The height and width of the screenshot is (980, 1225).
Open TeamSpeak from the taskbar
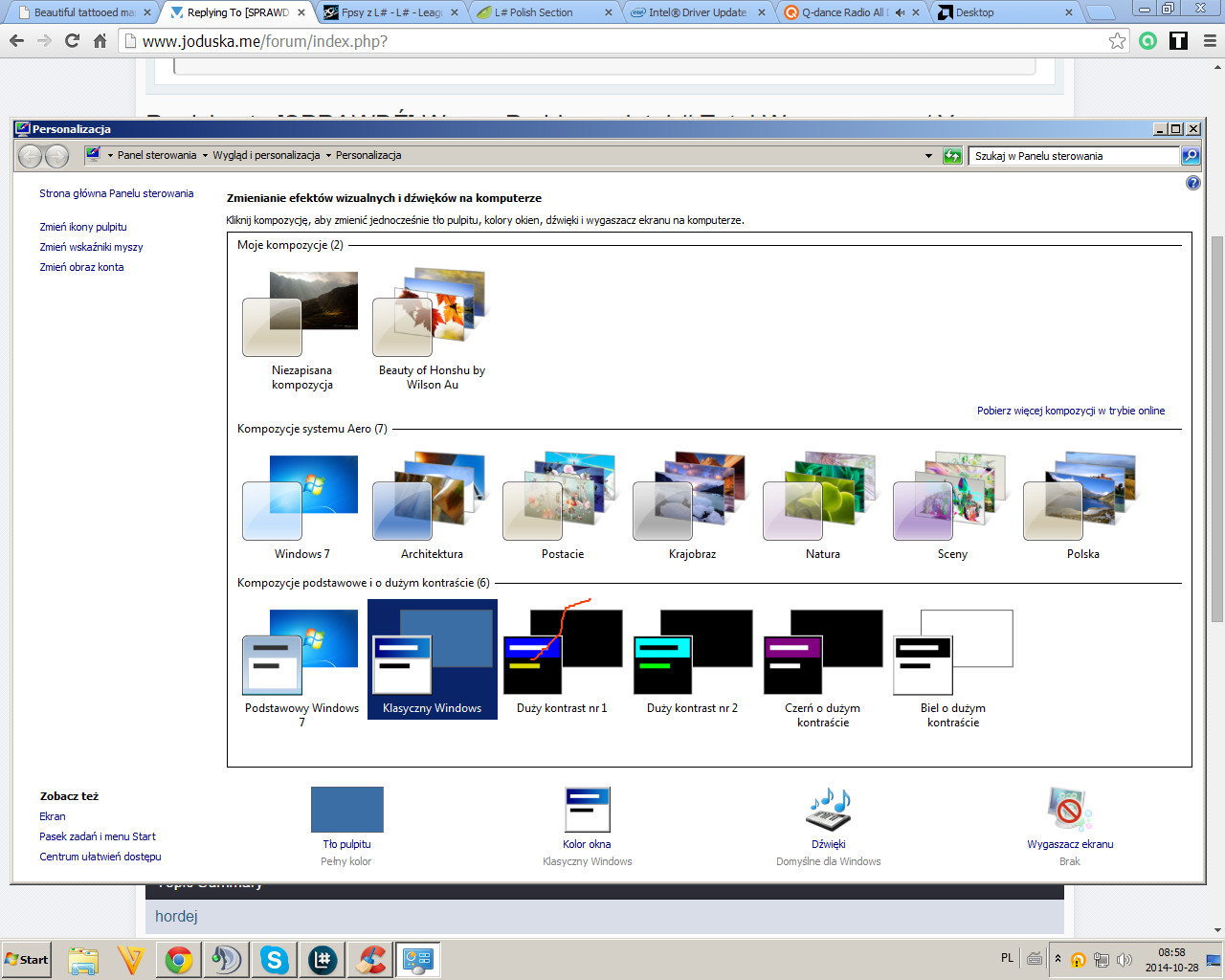[227, 960]
